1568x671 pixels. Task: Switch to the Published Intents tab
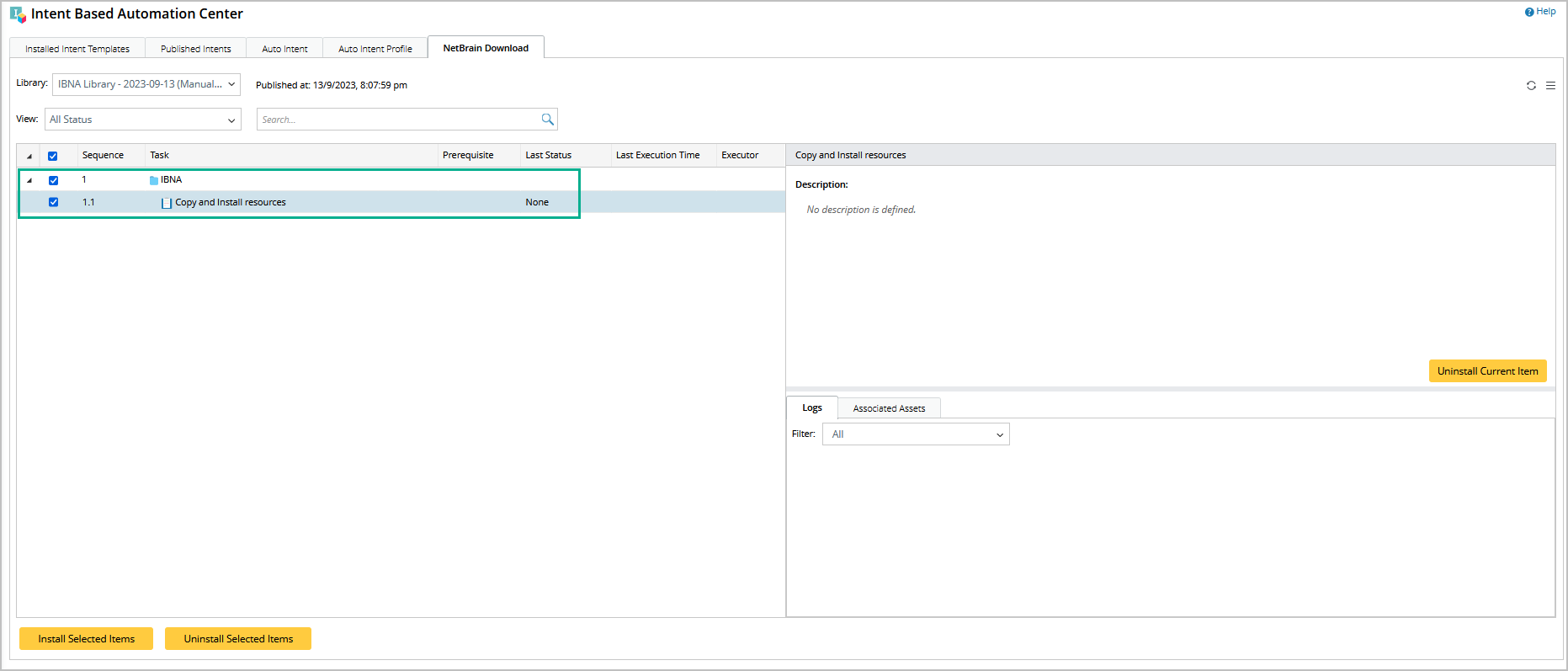pyautogui.click(x=195, y=49)
